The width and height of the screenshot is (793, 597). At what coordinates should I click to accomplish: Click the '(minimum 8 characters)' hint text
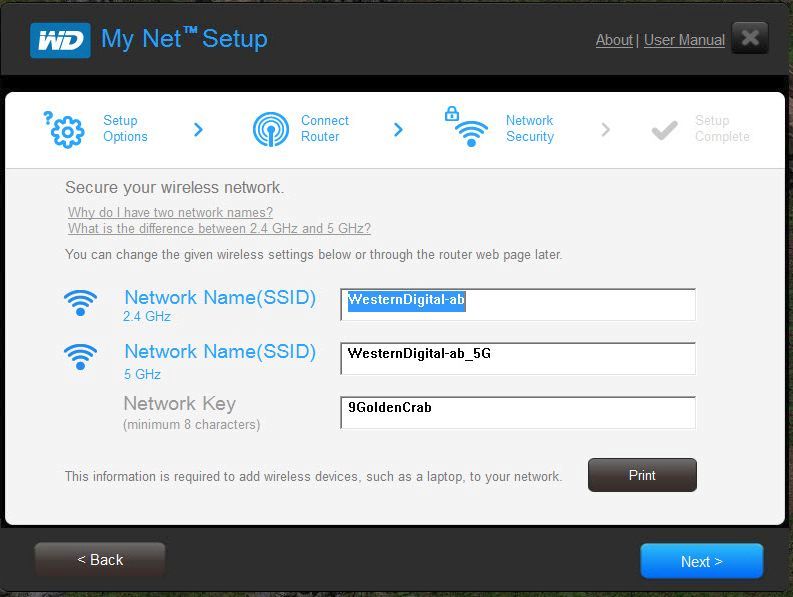pyautogui.click(x=191, y=424)
